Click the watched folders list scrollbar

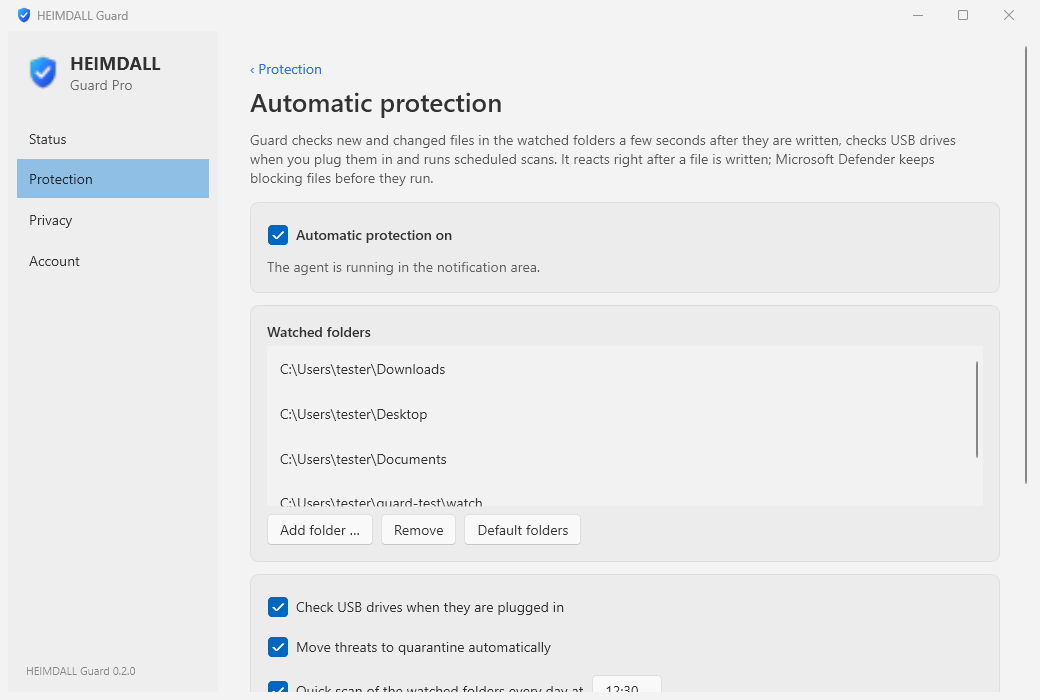tap(977, 409)
